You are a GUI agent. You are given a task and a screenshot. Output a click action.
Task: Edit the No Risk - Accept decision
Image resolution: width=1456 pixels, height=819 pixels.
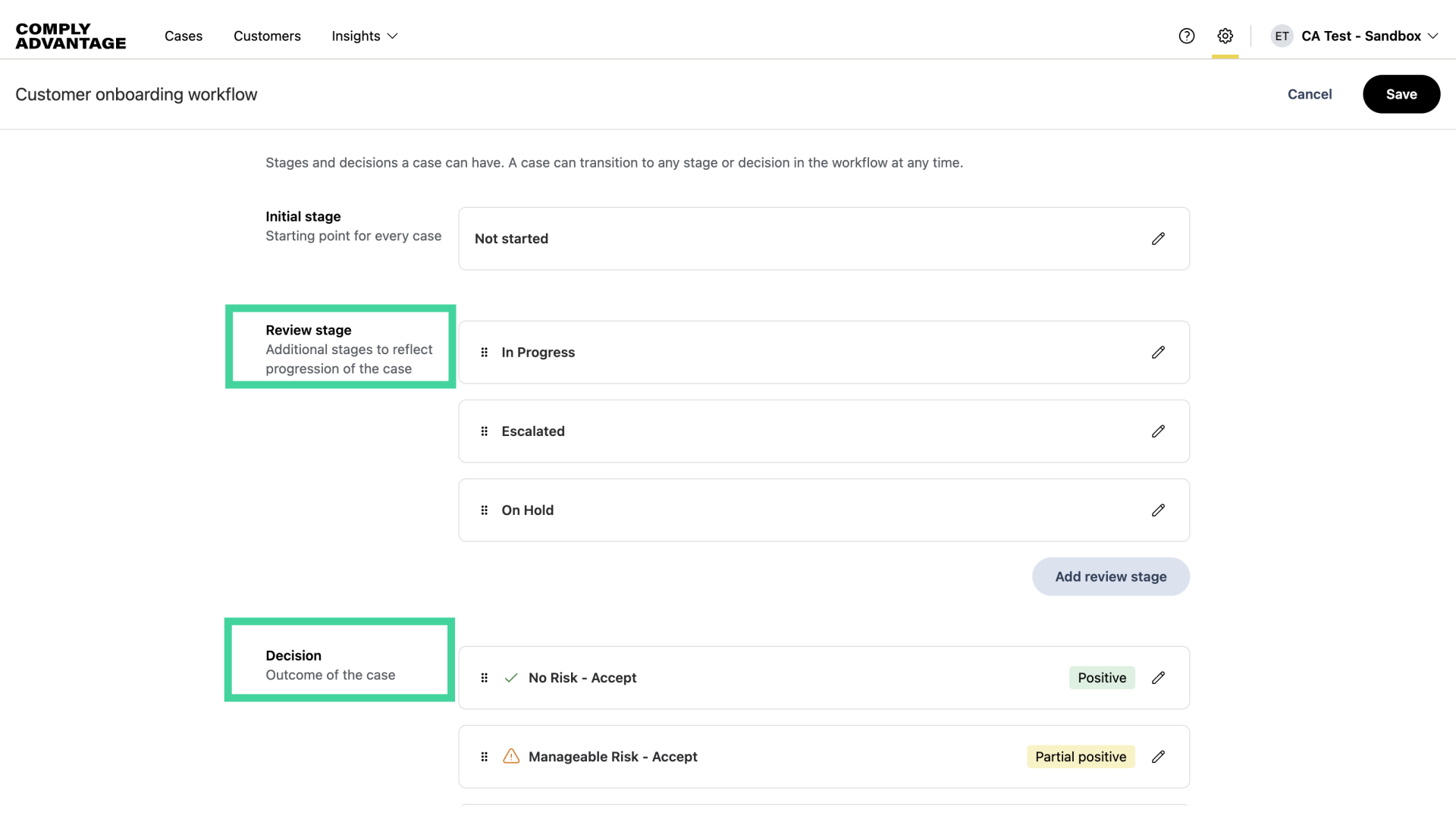pyautogui.click(x=1158, y=677)
